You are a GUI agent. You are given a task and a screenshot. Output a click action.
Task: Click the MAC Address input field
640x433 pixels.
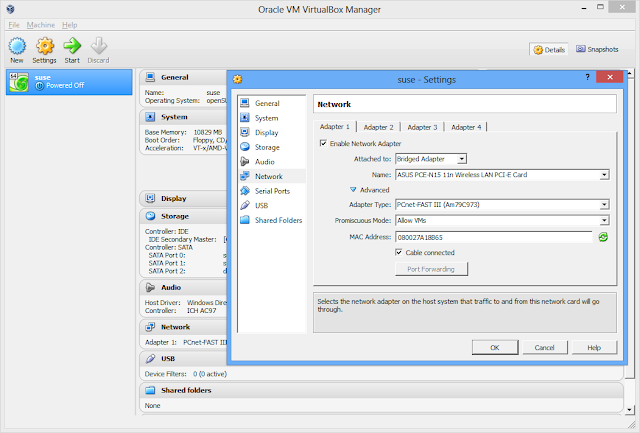(493, 237)
